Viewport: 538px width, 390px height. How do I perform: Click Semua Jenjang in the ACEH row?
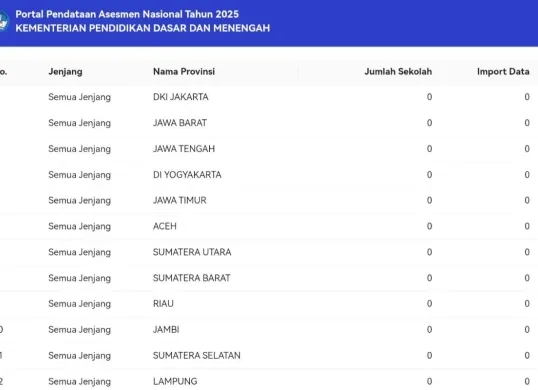coord(80,227)
